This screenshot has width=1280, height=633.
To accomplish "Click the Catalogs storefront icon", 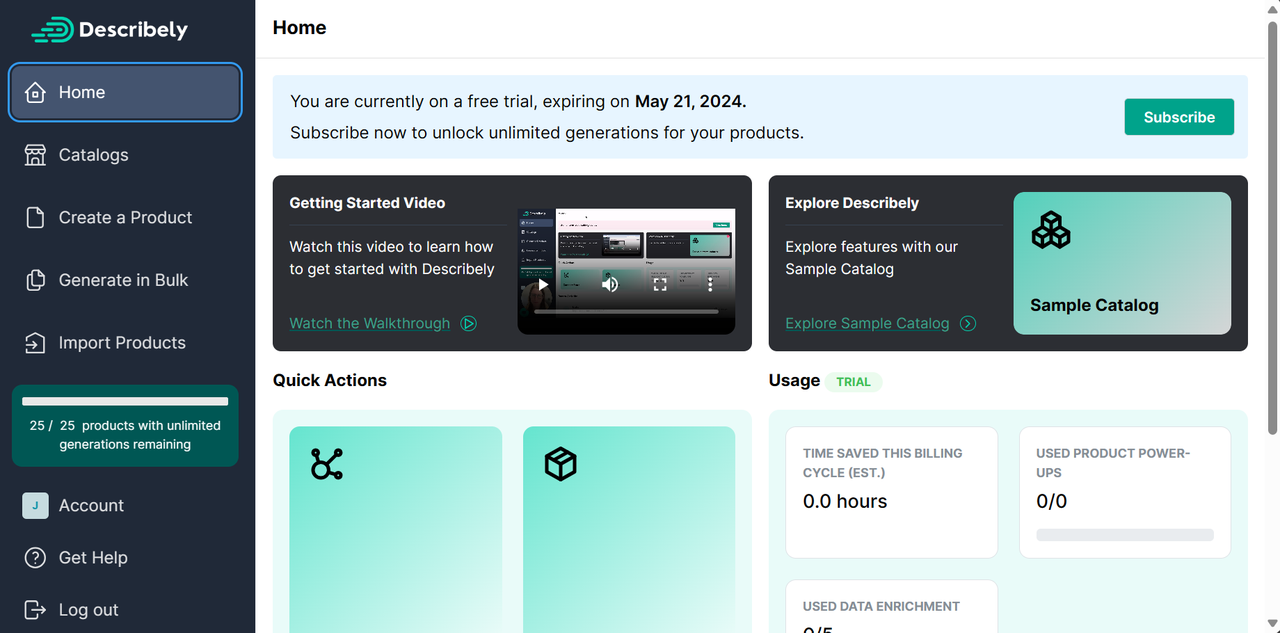I will [x=35, y=155].
